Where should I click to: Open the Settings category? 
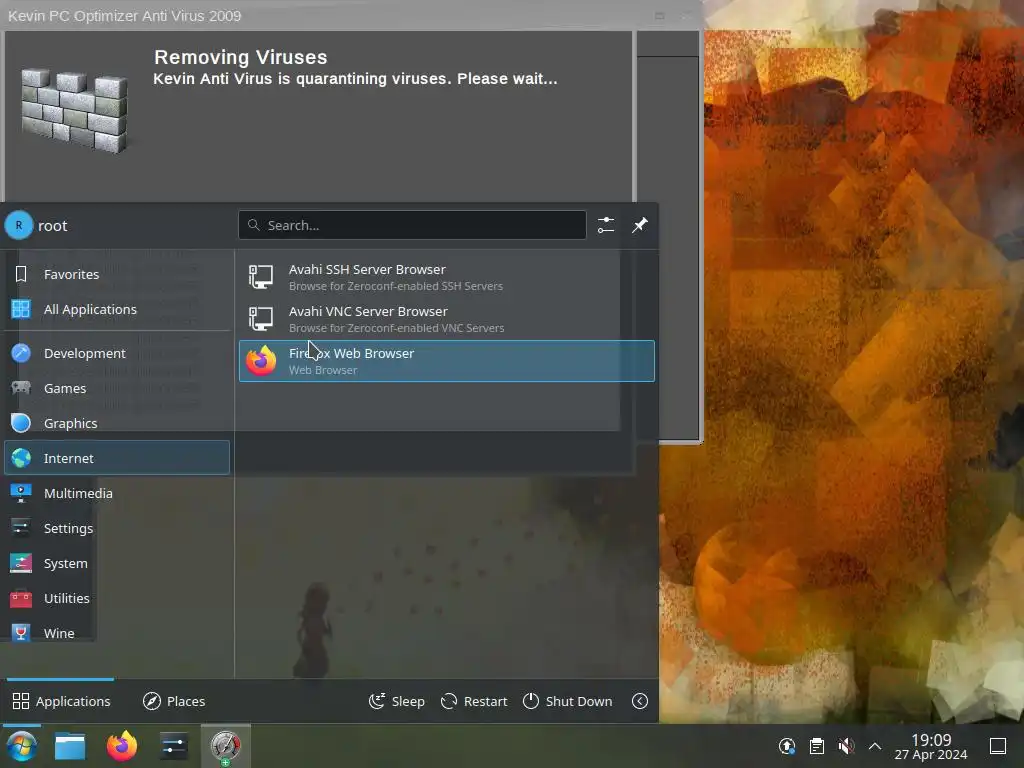pos(118,528)
